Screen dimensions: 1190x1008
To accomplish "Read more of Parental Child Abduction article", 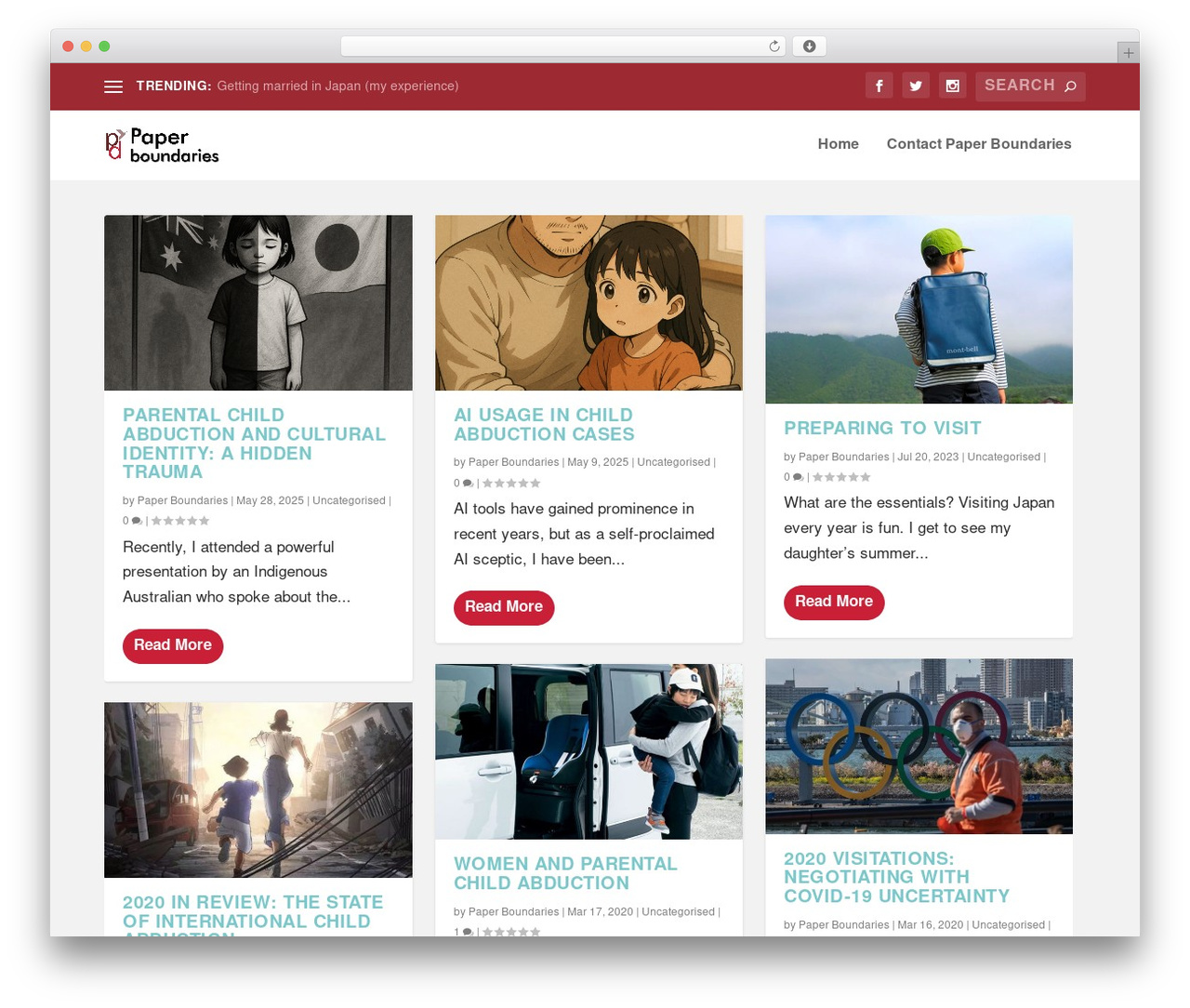I will coord(173,645).
